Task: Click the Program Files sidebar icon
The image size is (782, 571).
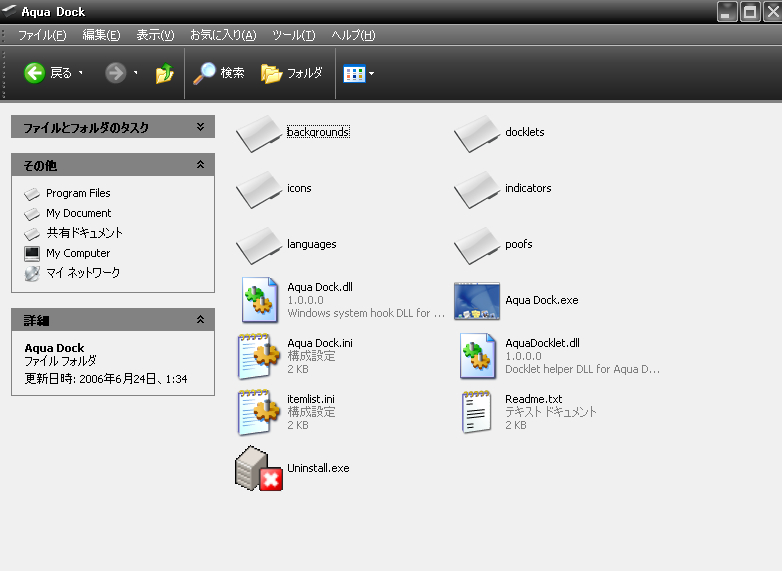Action: point(32,193)
